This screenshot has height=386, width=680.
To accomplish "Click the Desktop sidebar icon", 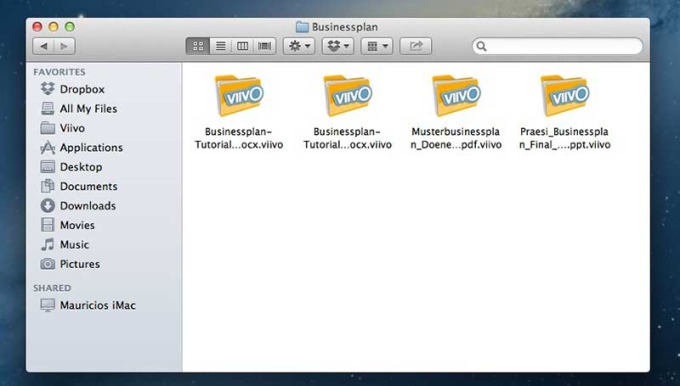I will [48, 167].
